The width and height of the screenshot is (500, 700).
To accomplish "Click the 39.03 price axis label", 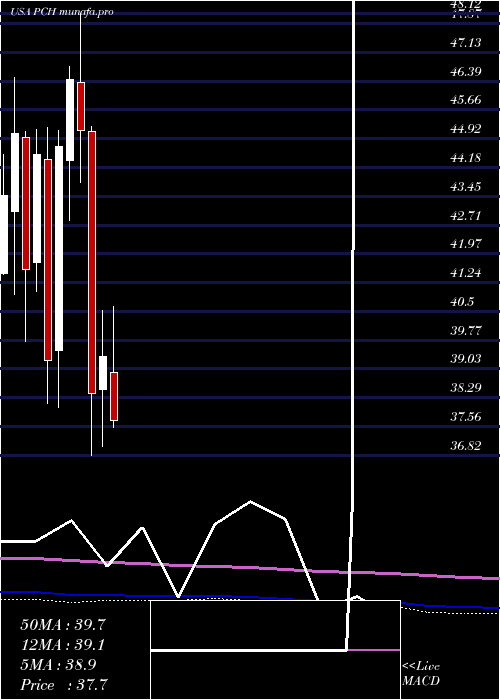I will [x=466, y=359].
